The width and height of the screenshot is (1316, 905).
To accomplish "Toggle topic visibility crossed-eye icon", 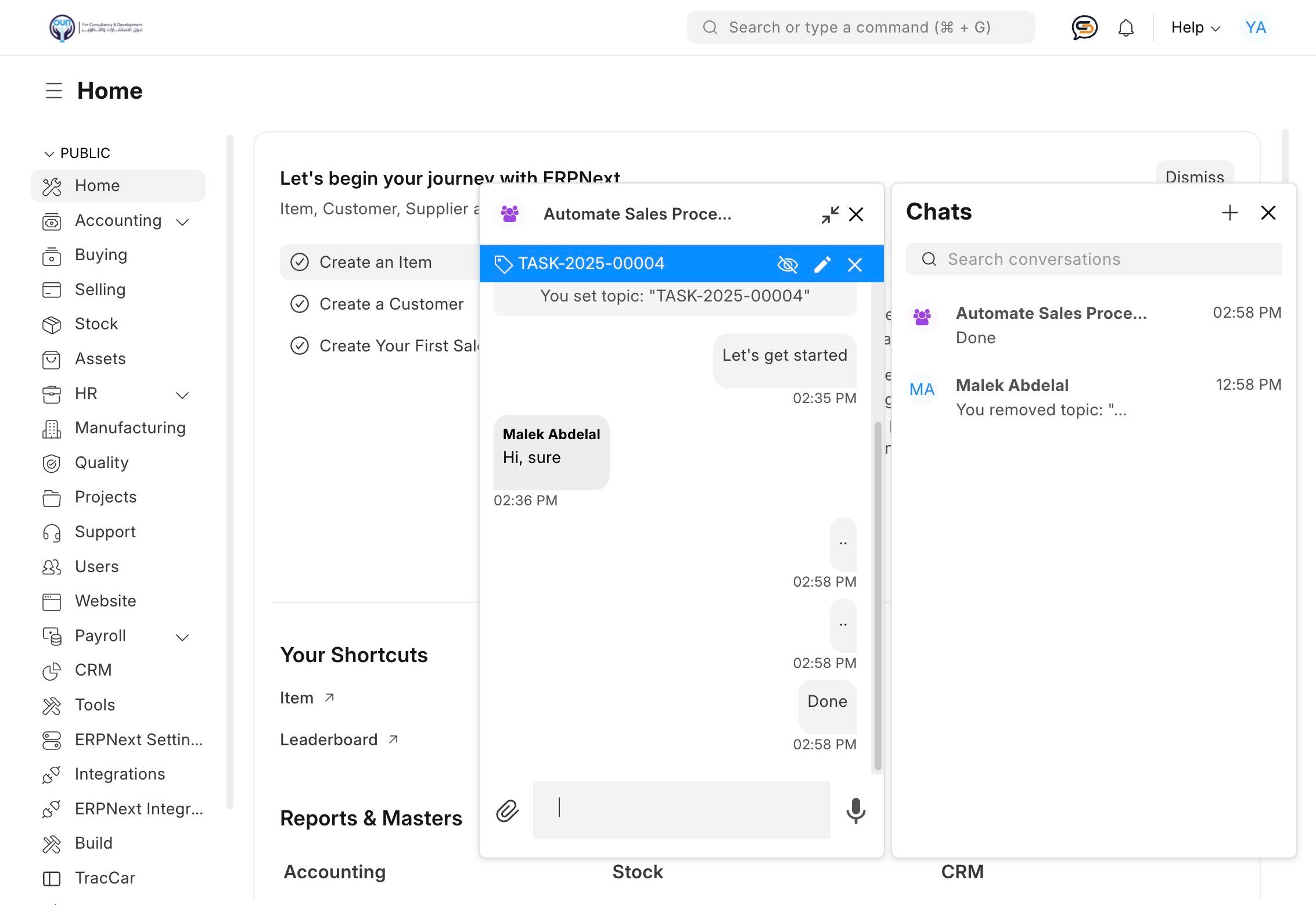I will pyautogui.click(x=787, y=264).
